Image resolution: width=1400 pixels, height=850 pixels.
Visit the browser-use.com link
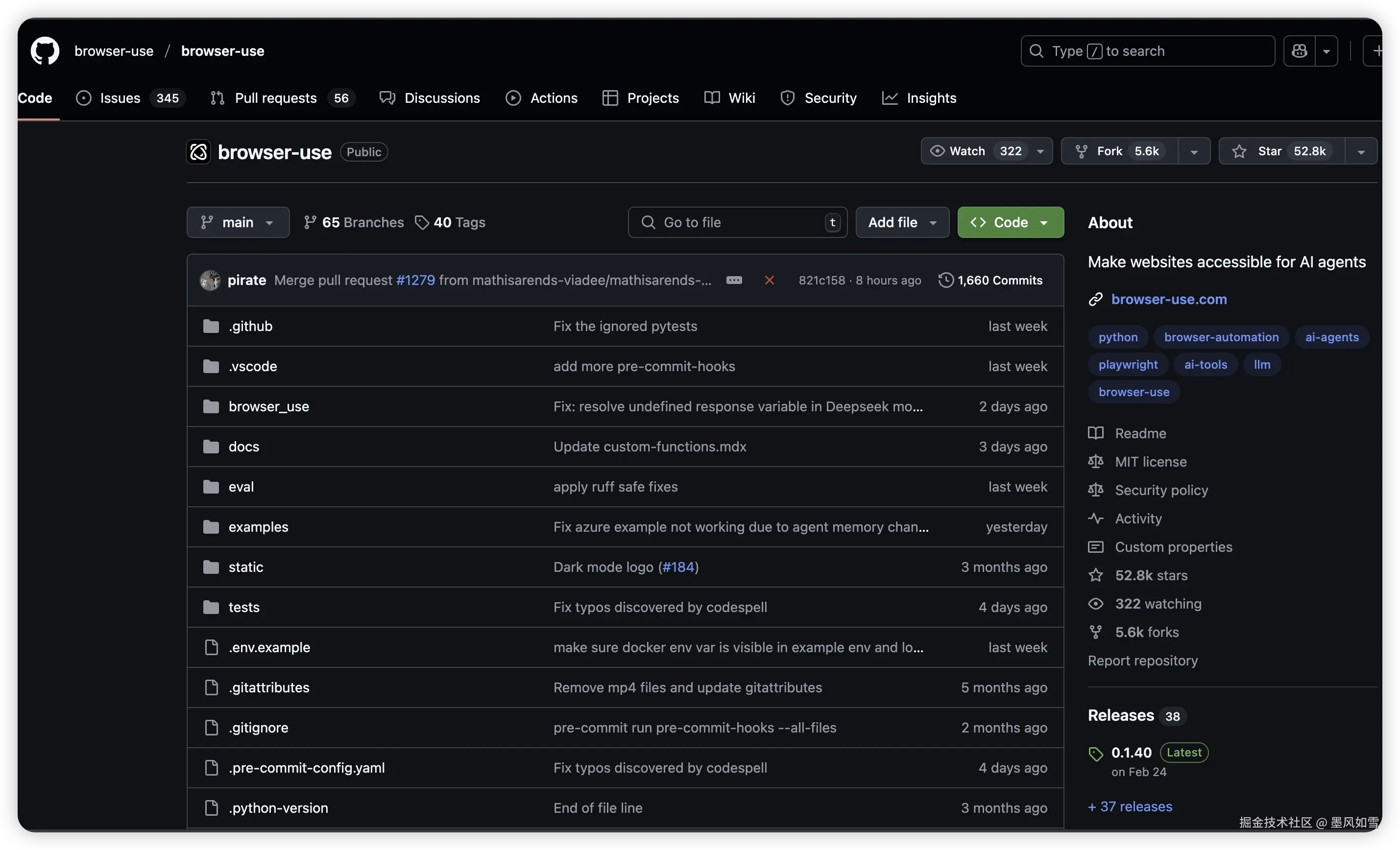(1169, 299)
